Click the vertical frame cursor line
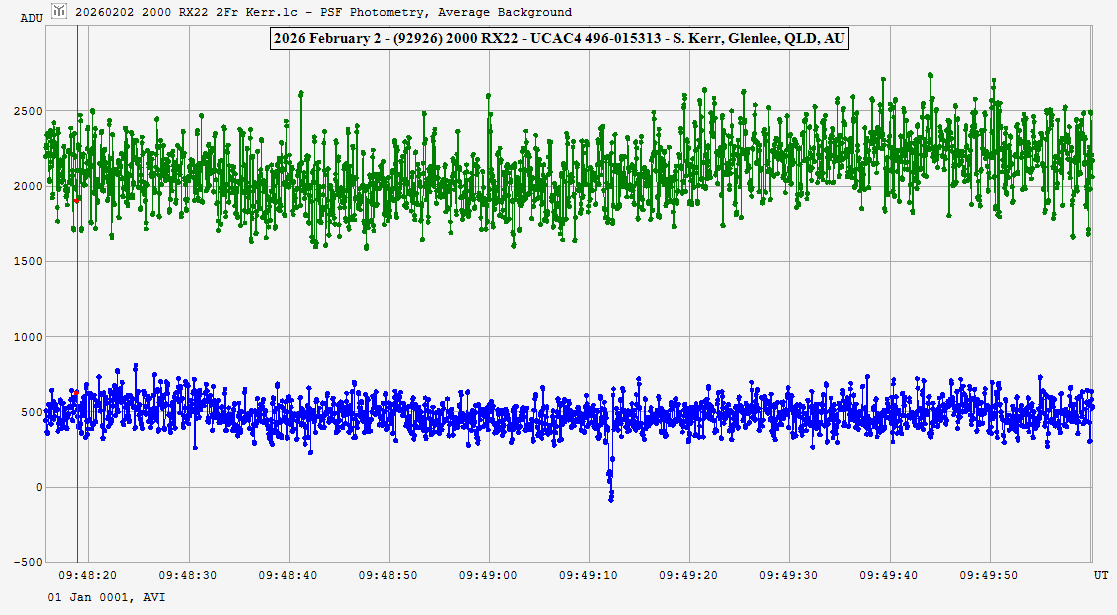This screenshot has width=1117, height=615. (x=77, y=300)
